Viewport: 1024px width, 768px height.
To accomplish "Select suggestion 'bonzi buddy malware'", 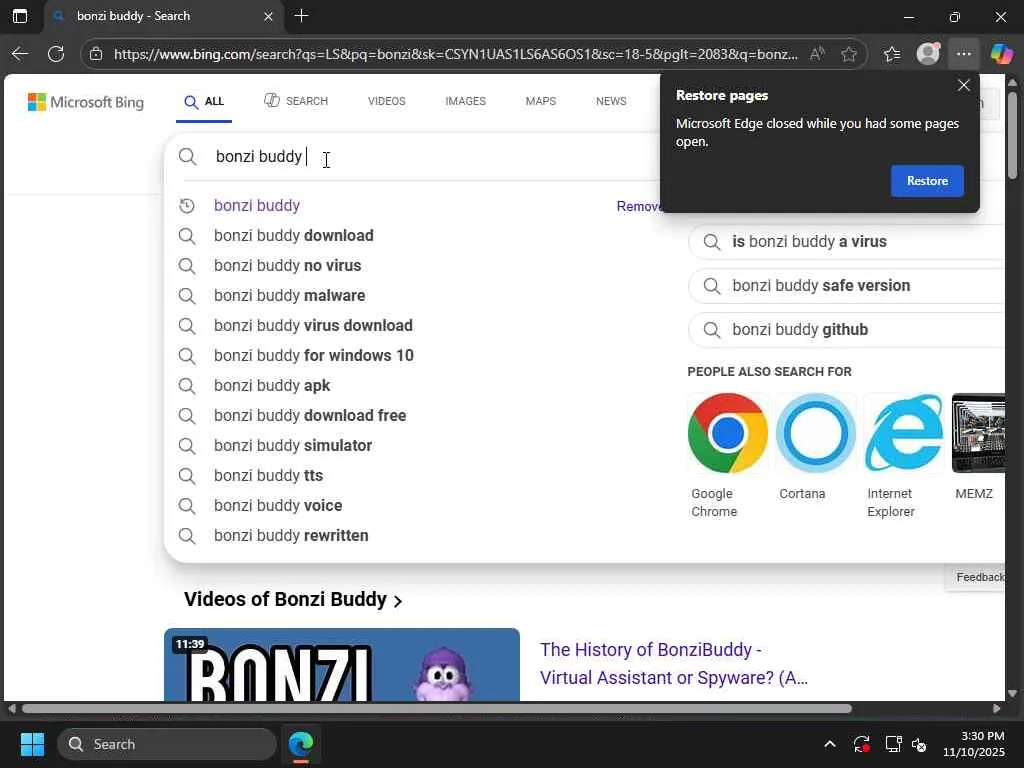I will pos(289,296).
